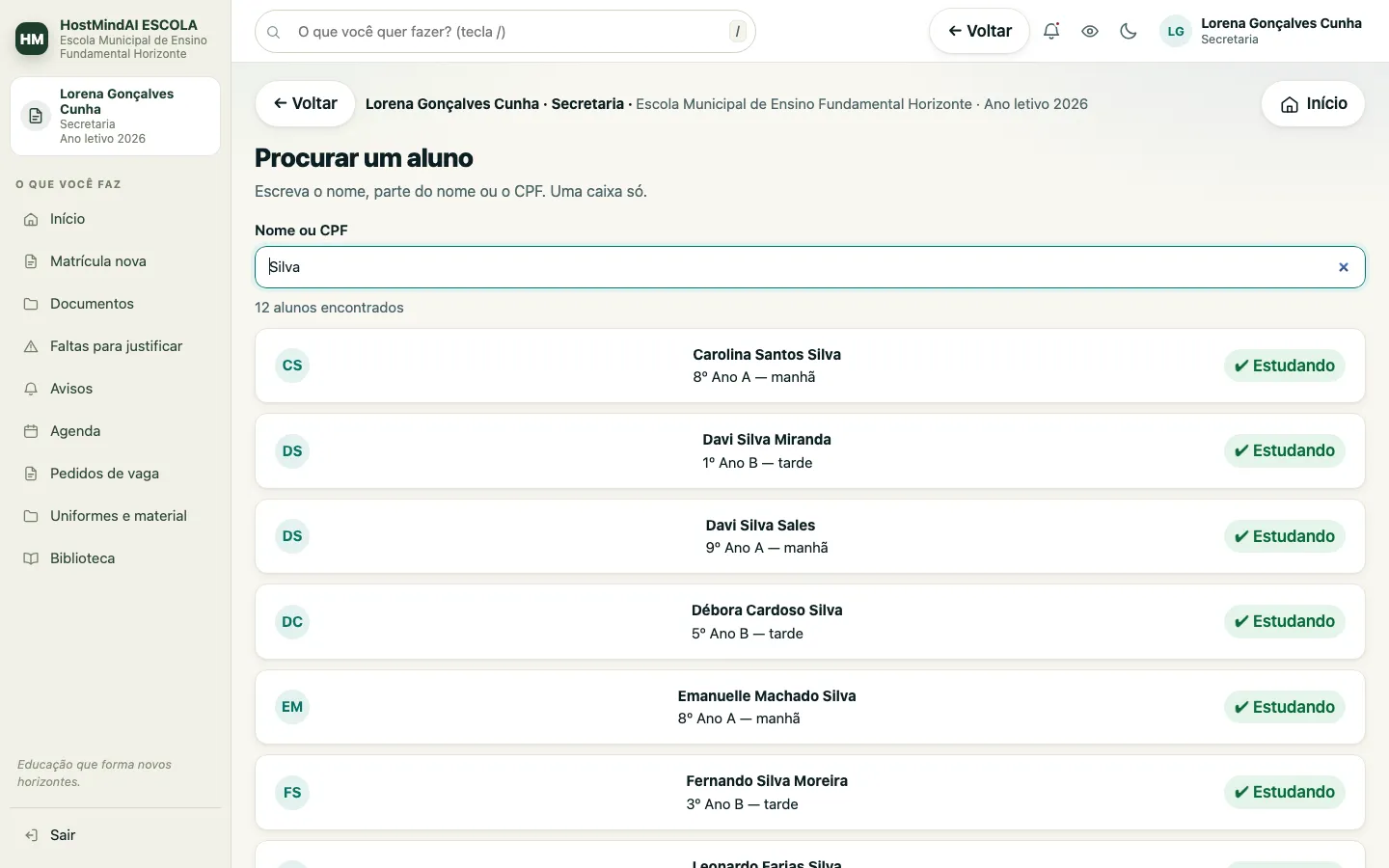
Task: Open Faltas para justificar
Action: 116,346
